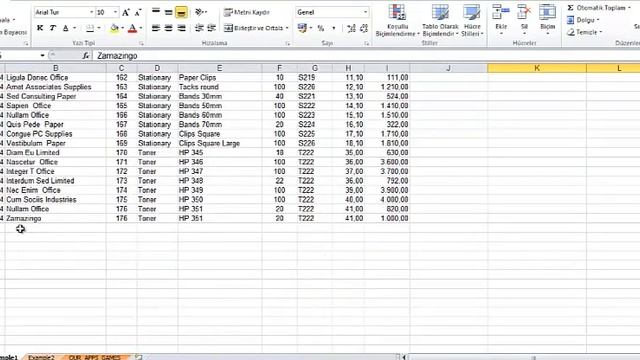Align cell text left
Screen dimensions: 640x360
pos(156,28)
